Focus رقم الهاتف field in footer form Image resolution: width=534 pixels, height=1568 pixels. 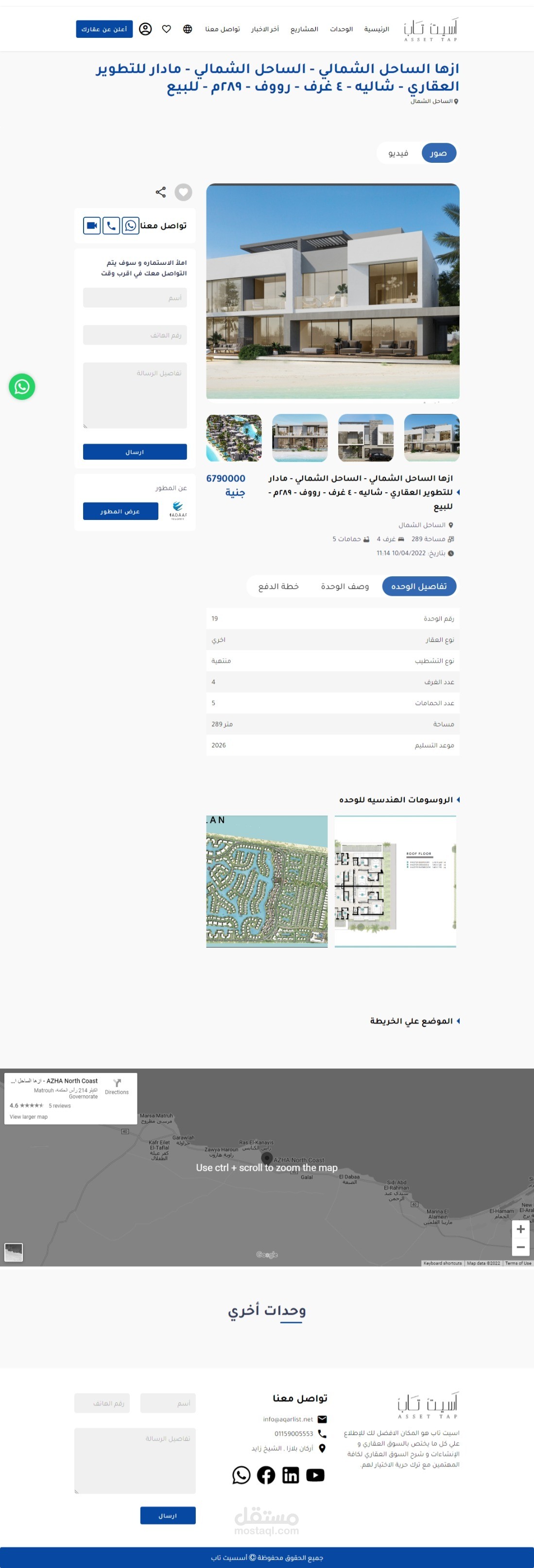(102, 1403)
